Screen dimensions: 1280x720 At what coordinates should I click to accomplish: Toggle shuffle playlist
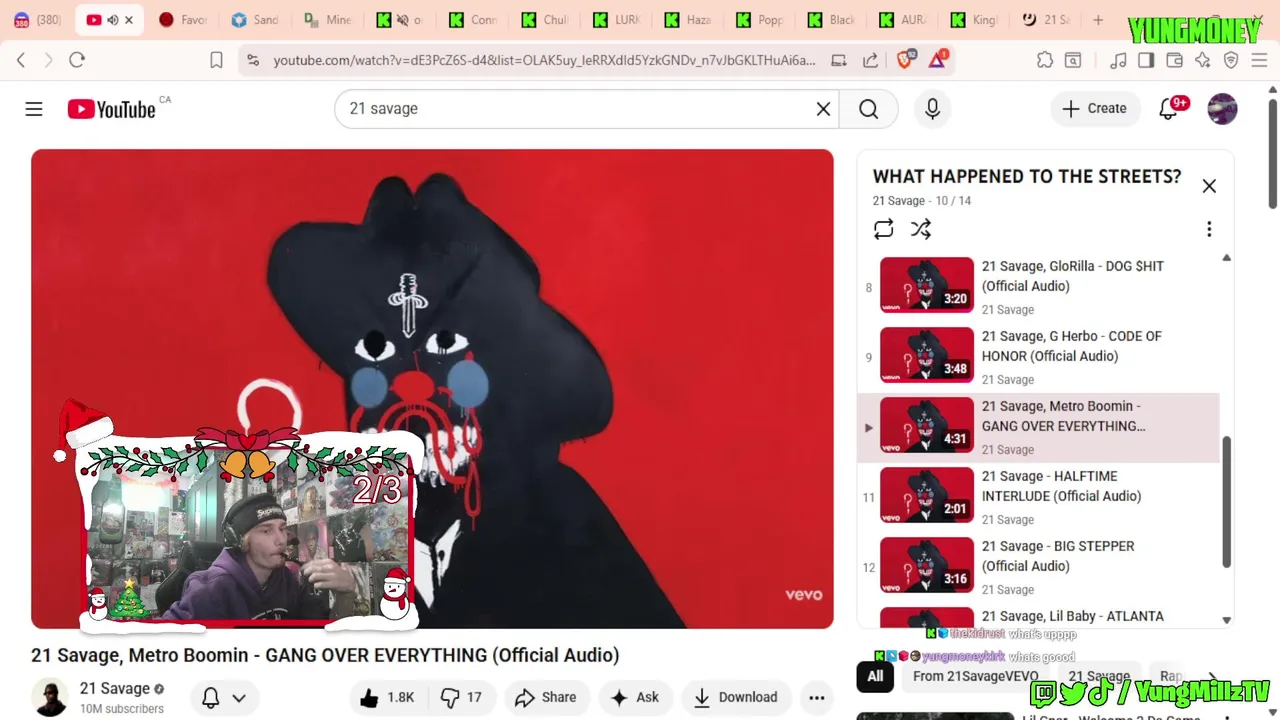tap(921, 229)
